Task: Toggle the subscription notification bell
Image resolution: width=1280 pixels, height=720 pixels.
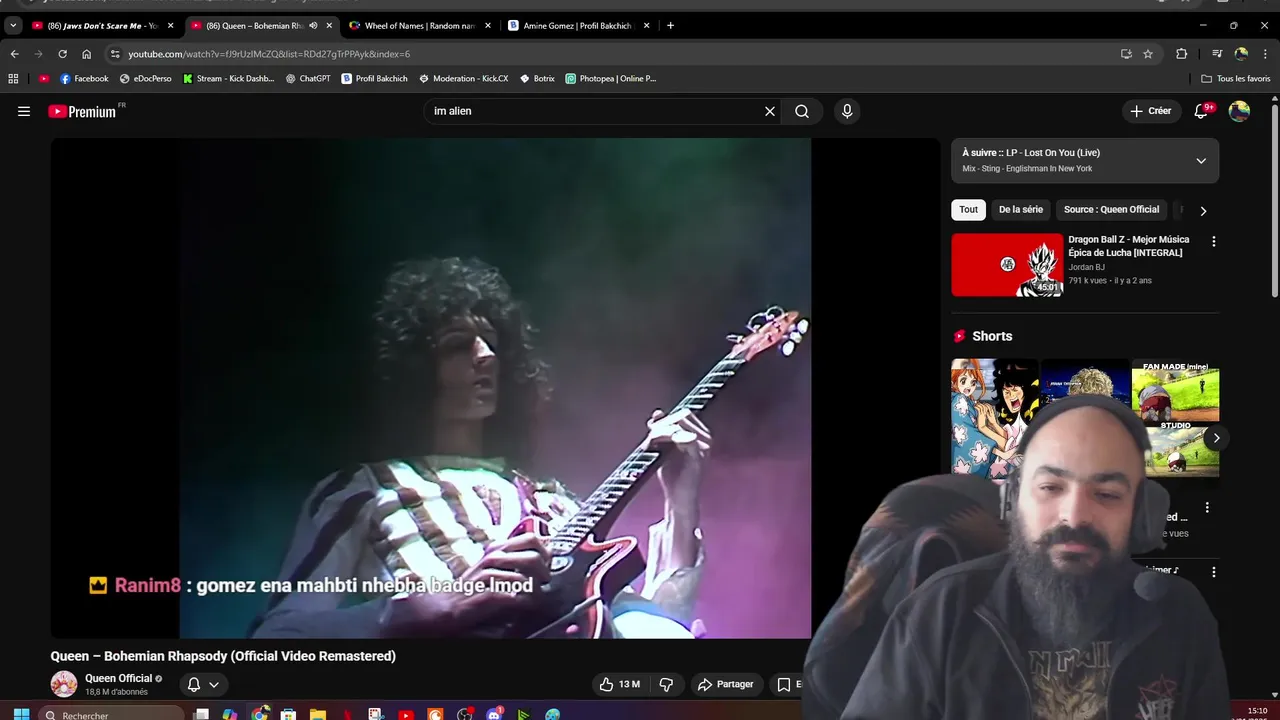Action: tap(203, 684)
